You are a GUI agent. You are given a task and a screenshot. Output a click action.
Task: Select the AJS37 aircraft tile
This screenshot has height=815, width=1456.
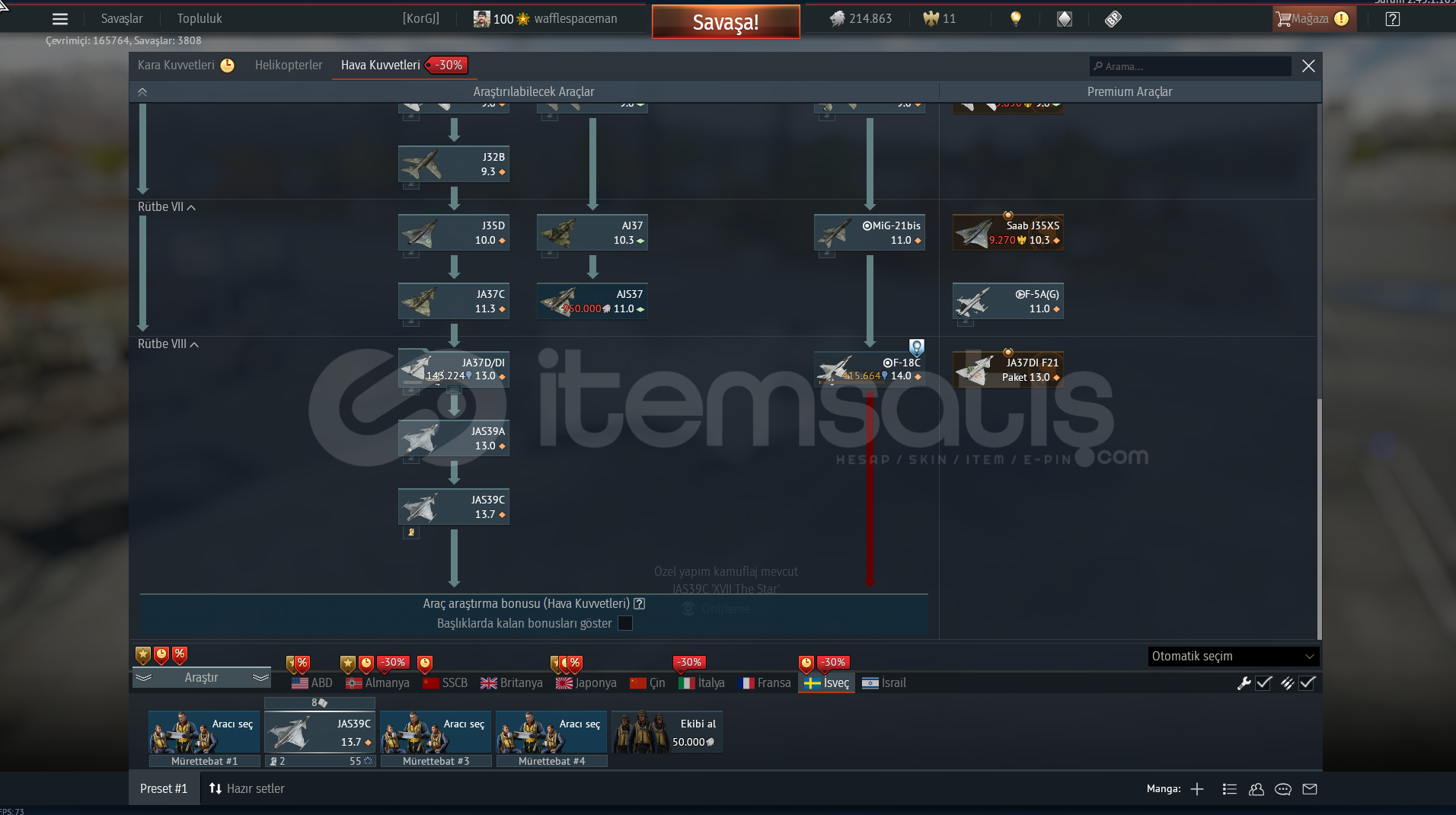(x=592, y=301)
